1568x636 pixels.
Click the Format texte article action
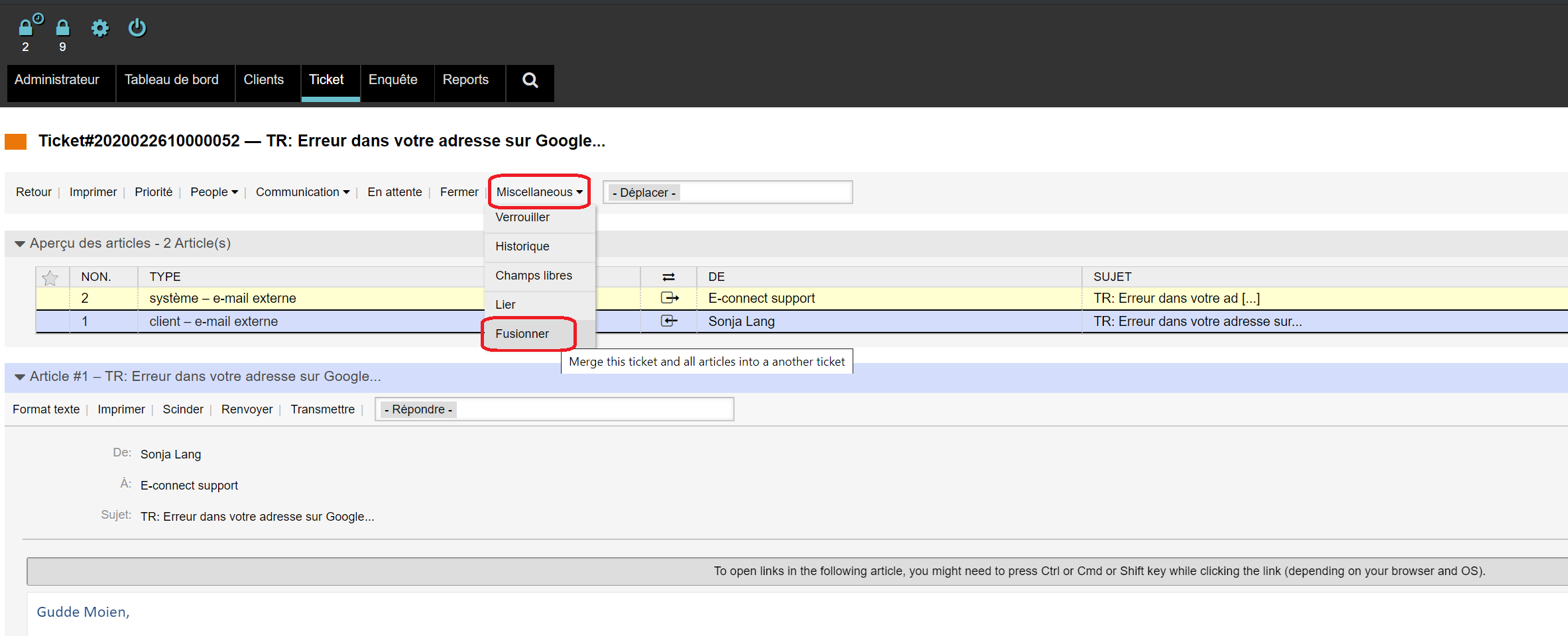click(46, 409)
